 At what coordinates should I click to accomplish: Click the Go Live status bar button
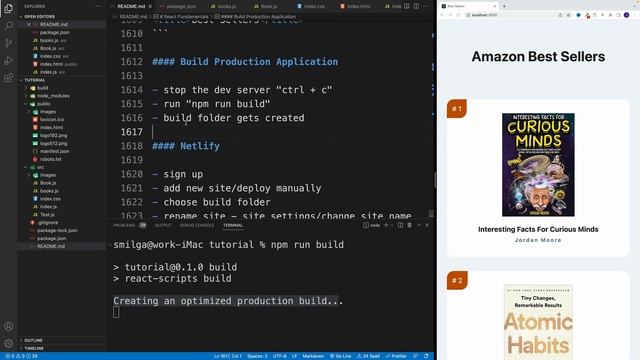pos(340,356)
